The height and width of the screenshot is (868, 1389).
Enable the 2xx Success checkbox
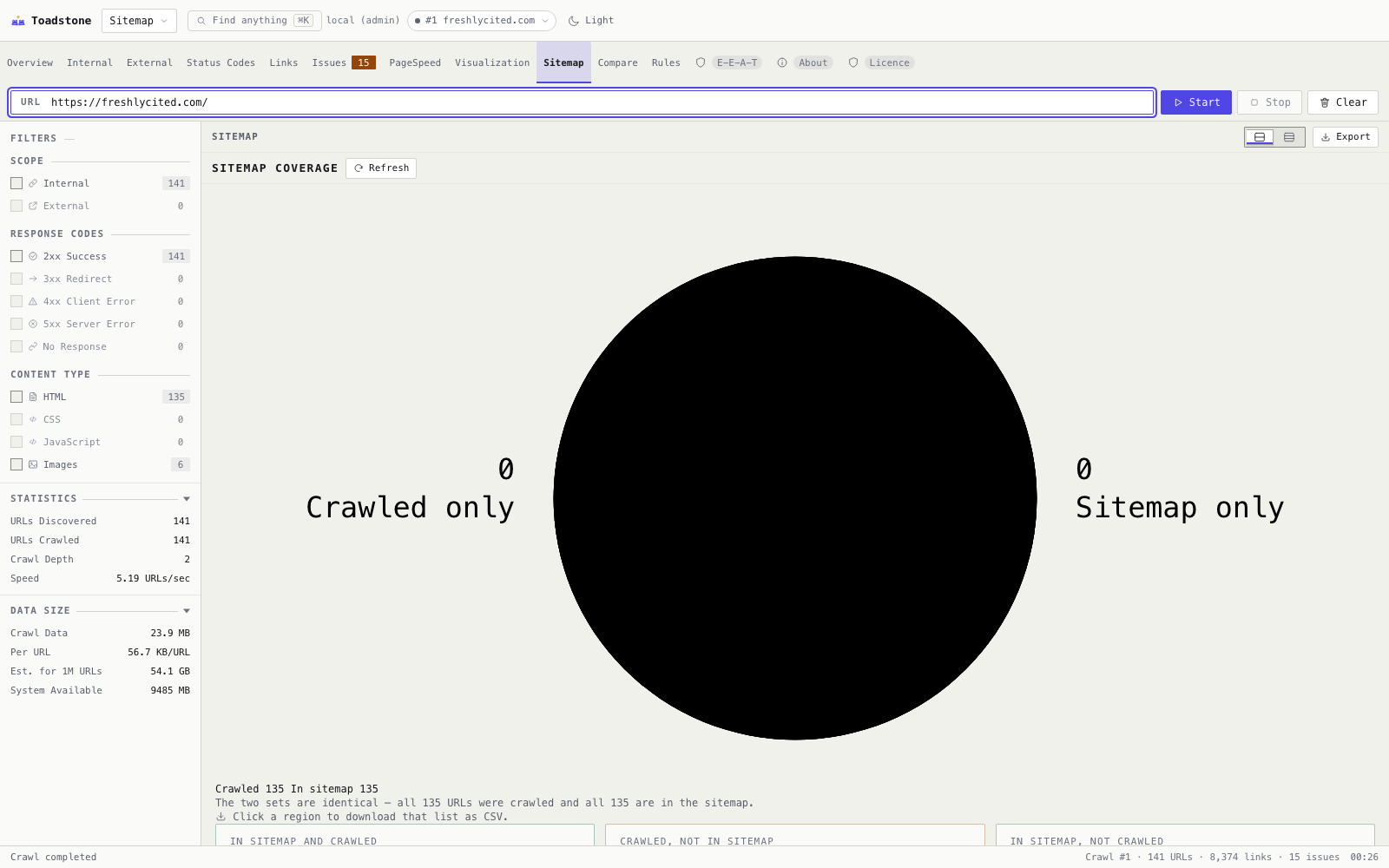pyautogui.click(x=16, y=256)
